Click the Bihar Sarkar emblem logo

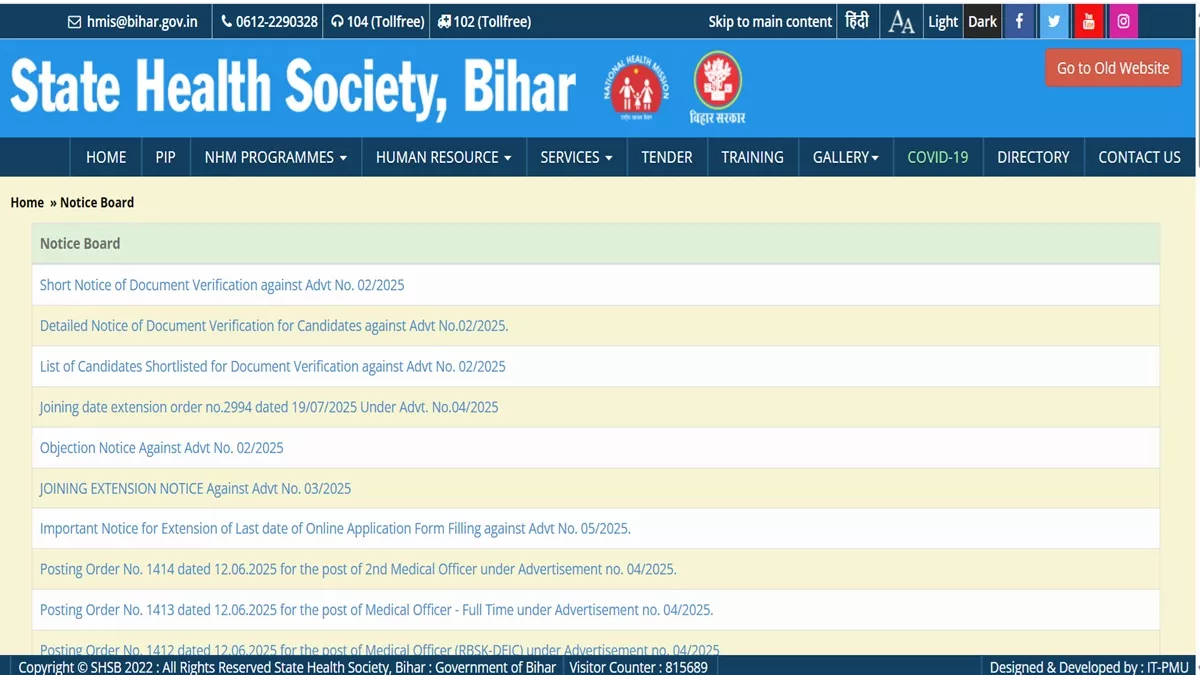pos(717,88)
